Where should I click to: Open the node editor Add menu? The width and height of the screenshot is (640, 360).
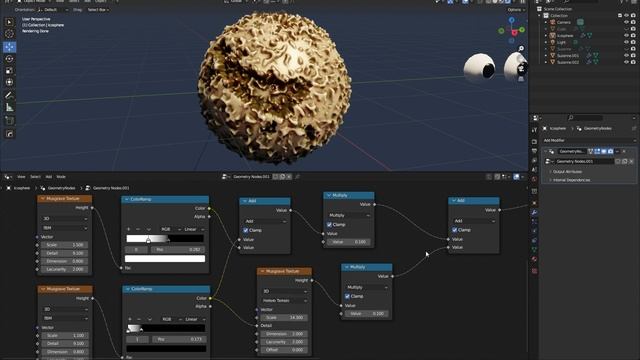pyautogui.click(x=49, y=177)
